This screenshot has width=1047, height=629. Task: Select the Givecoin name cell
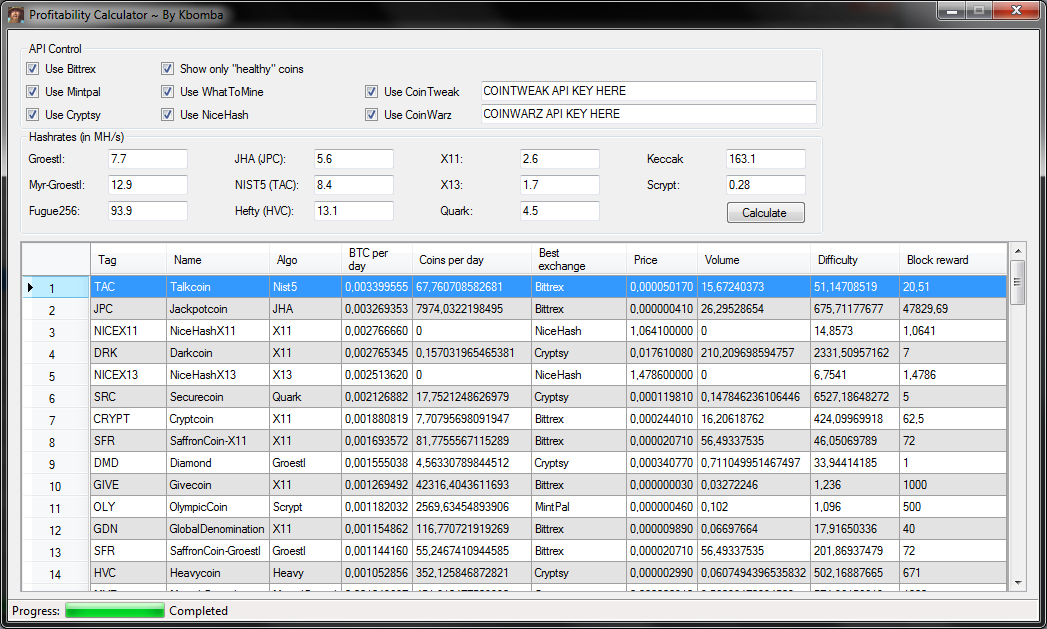(x=218, y=485)
